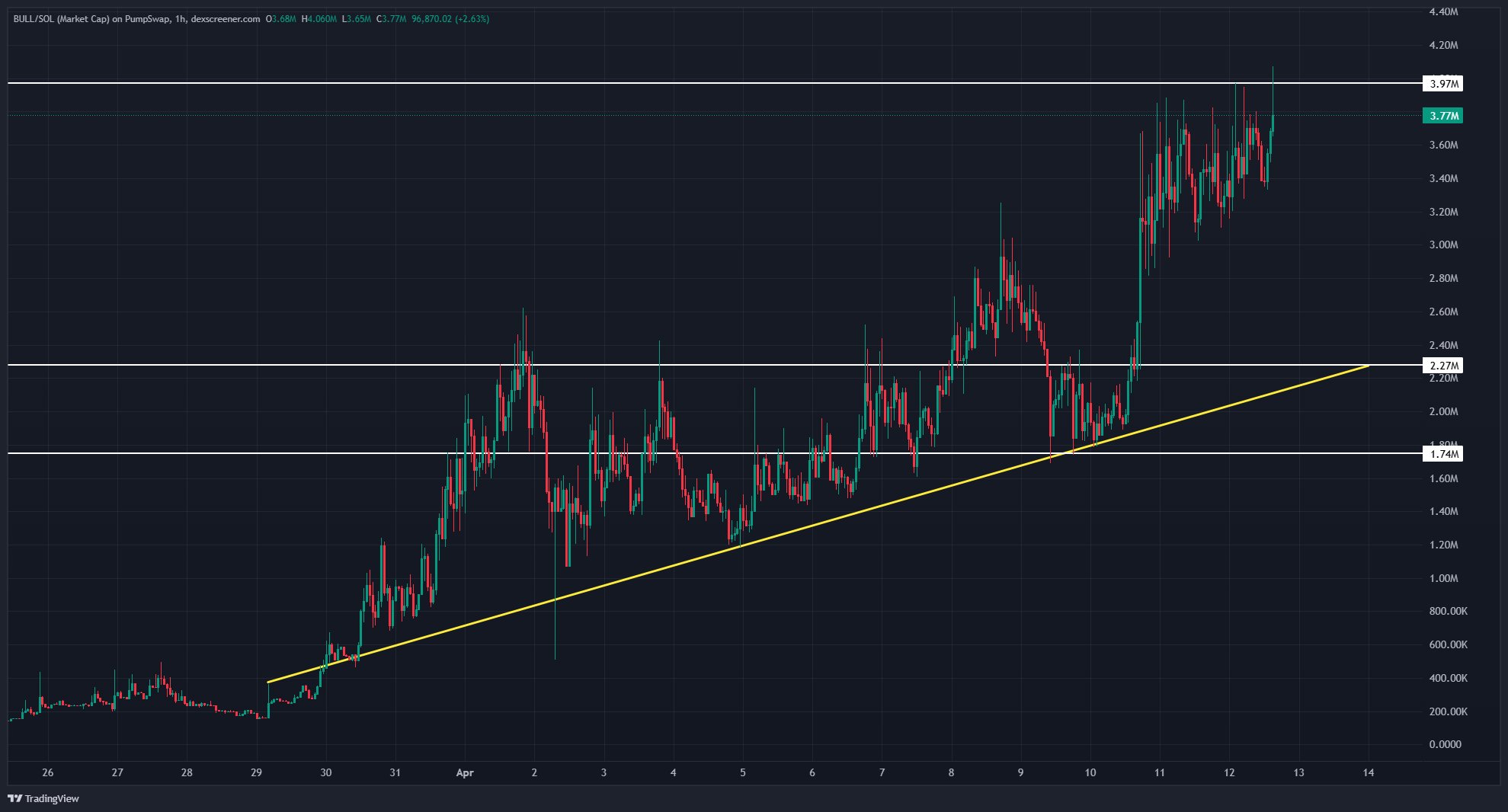Click the 3.00M price axis label
The width and height of the screenshot is (1508, 812).
tap(1443, 245)
